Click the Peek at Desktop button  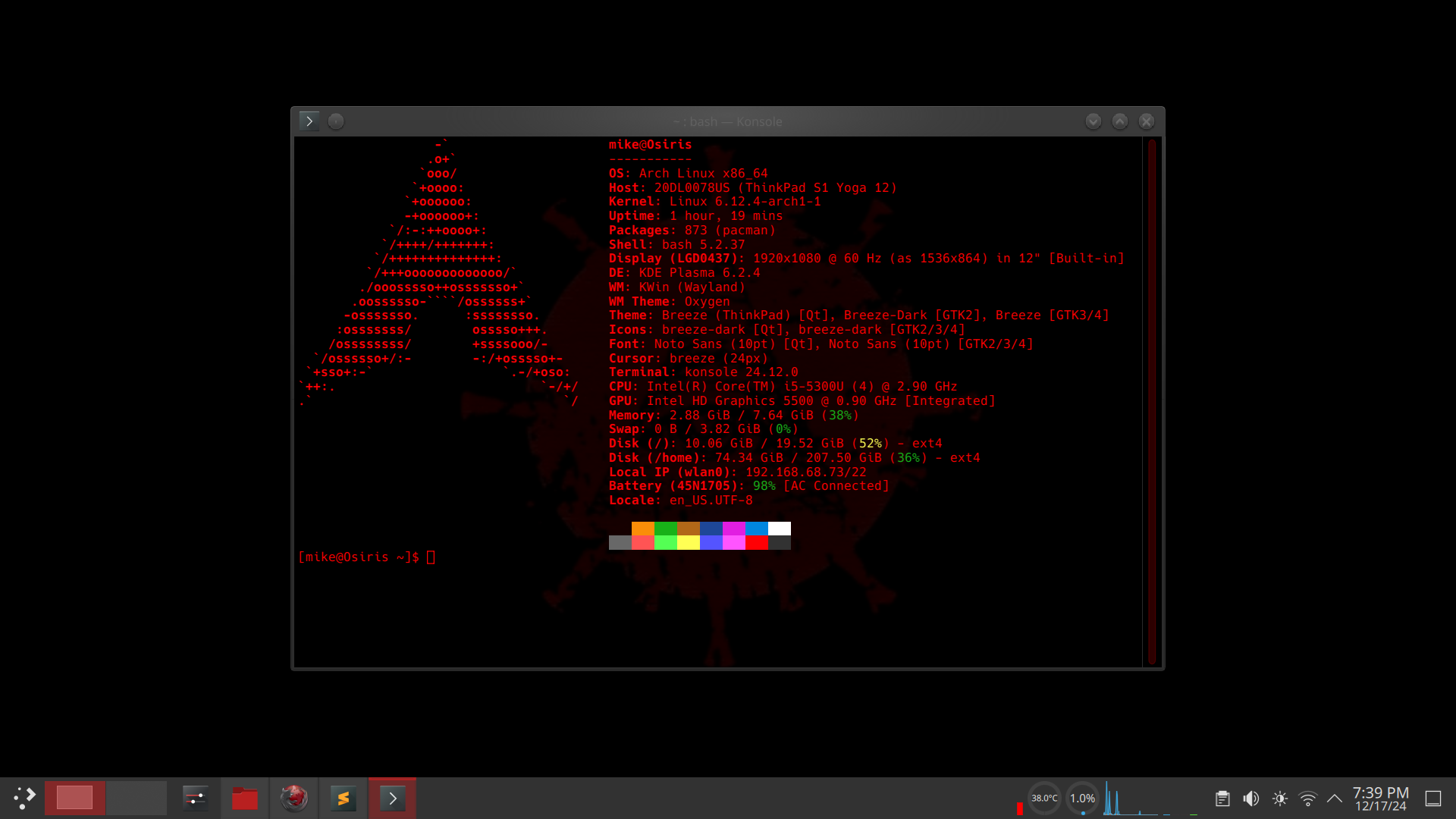coord(1432,799)
